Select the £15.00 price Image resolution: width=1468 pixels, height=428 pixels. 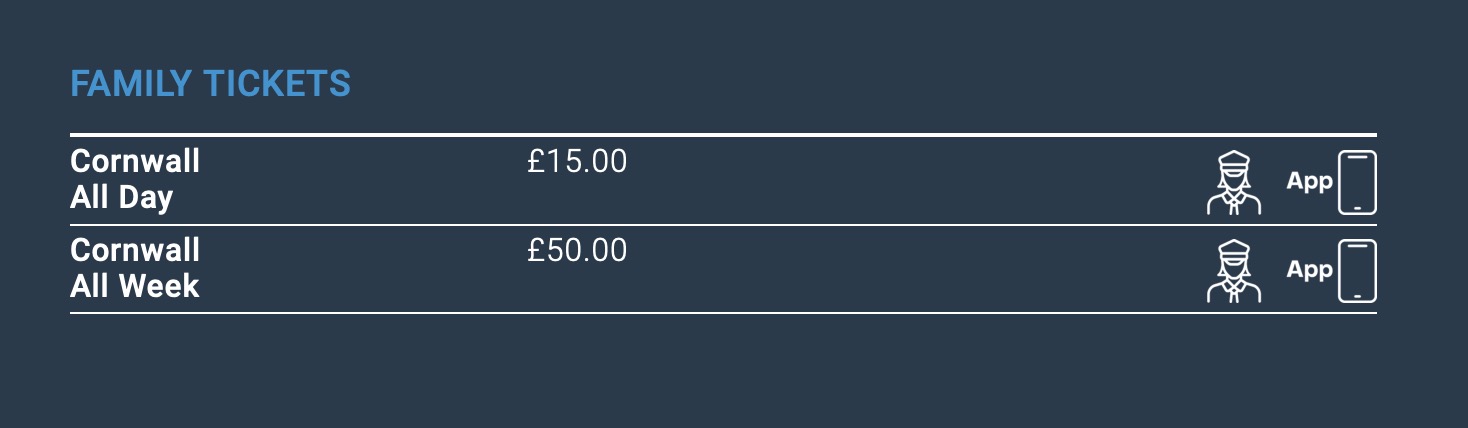577,161
